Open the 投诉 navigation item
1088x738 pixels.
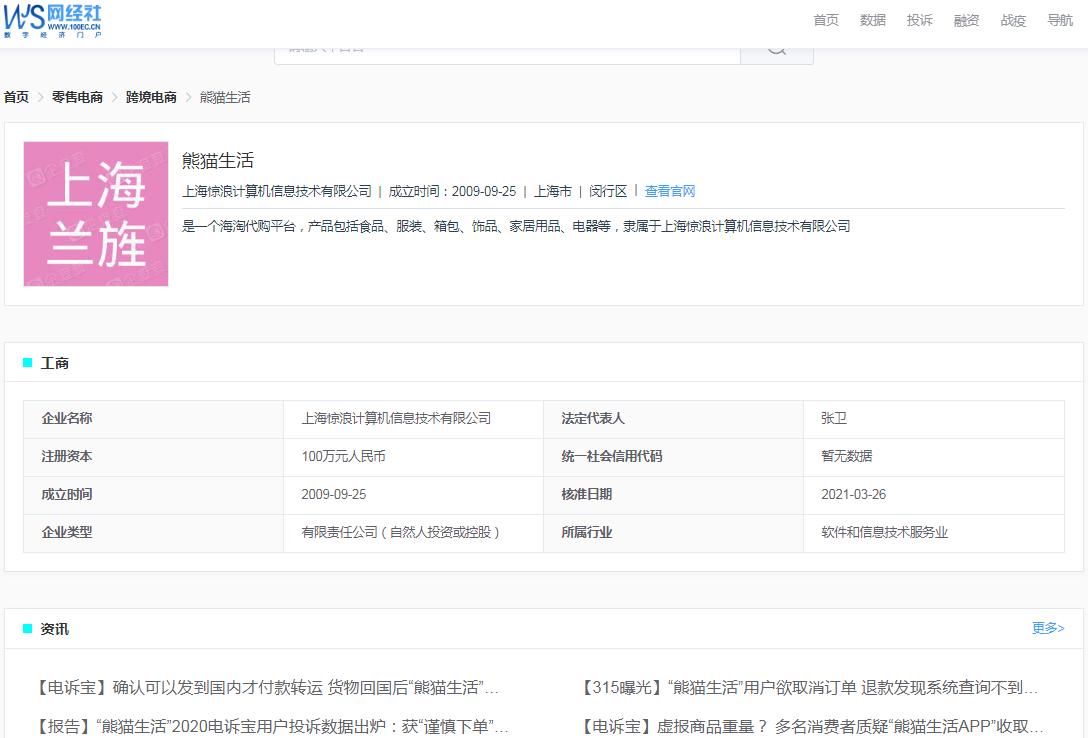point(919,19)
